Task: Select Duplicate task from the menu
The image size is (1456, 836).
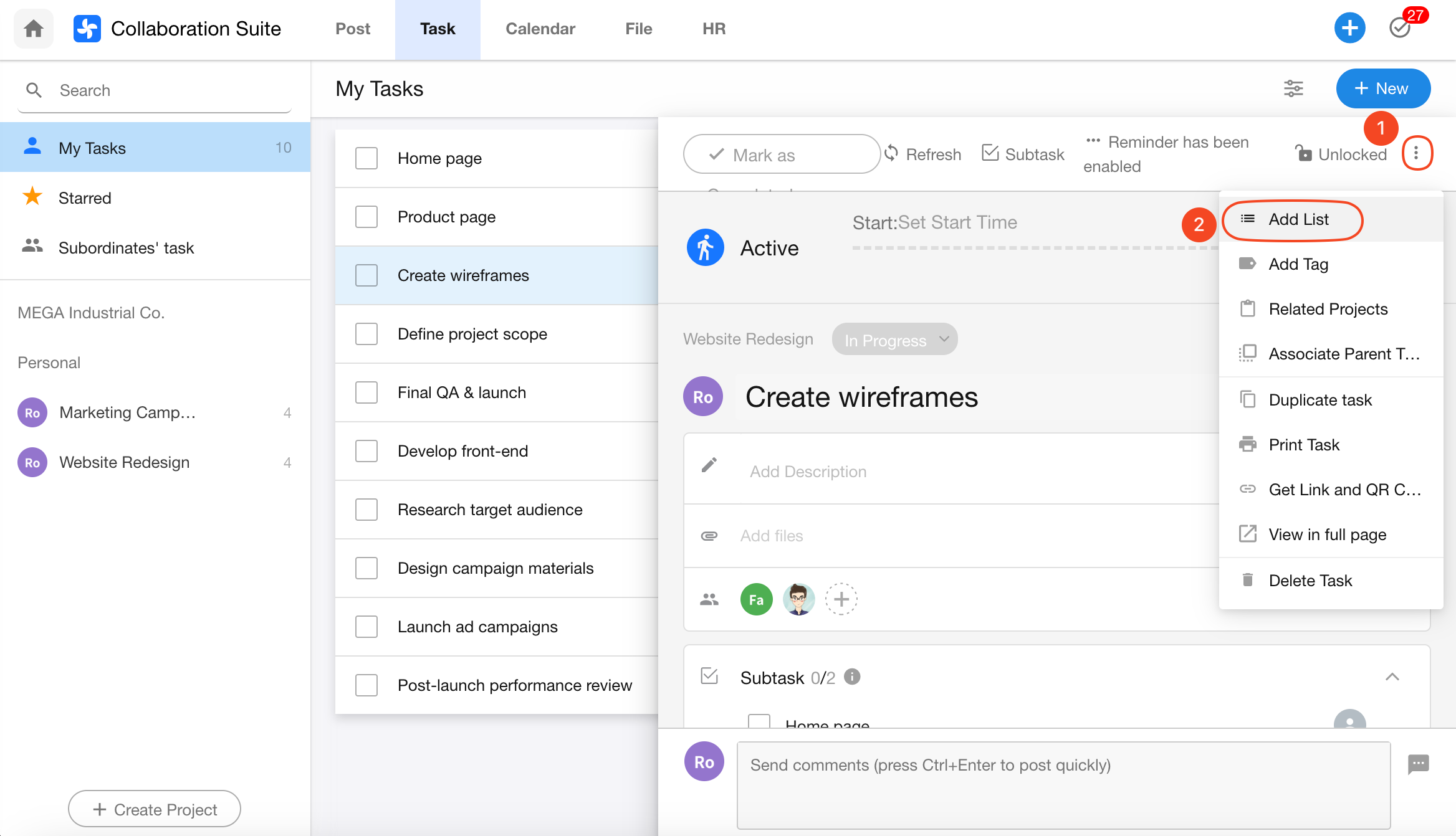Action: pos(1319,400)
